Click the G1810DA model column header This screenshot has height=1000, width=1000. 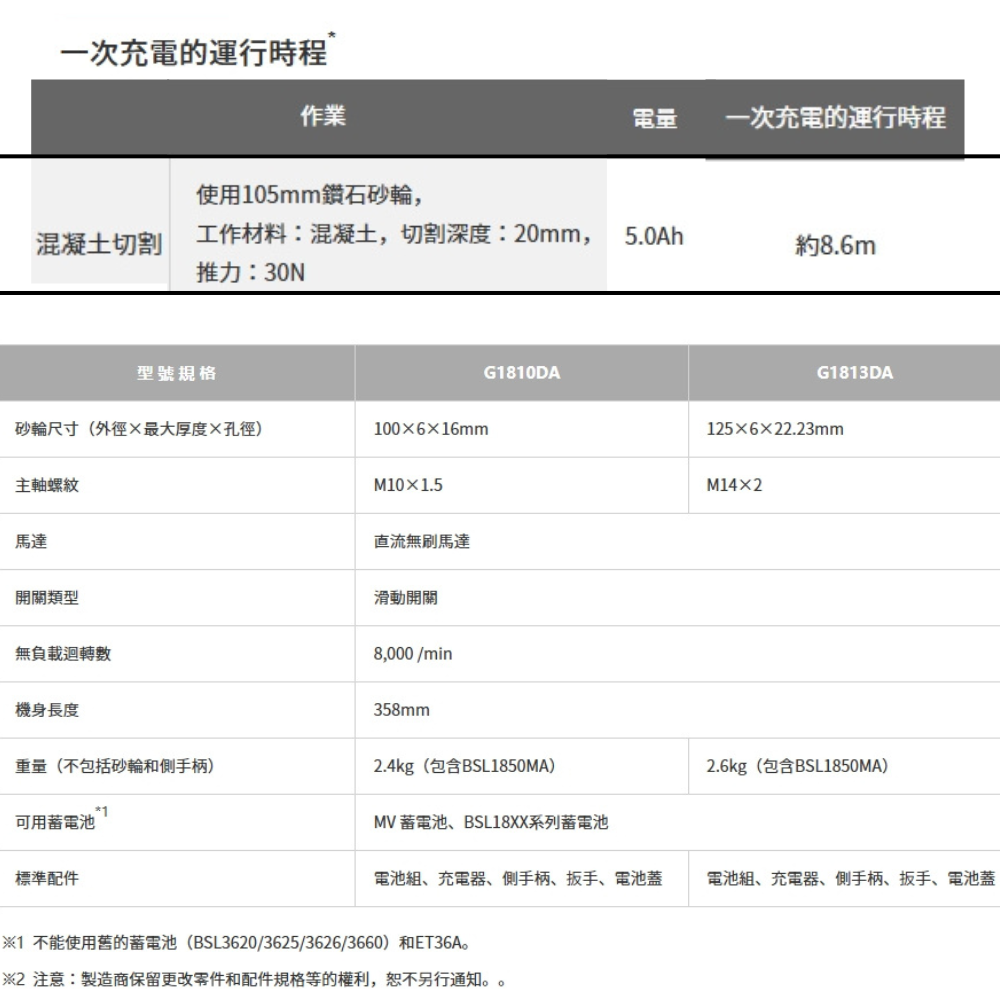(521, 374)
